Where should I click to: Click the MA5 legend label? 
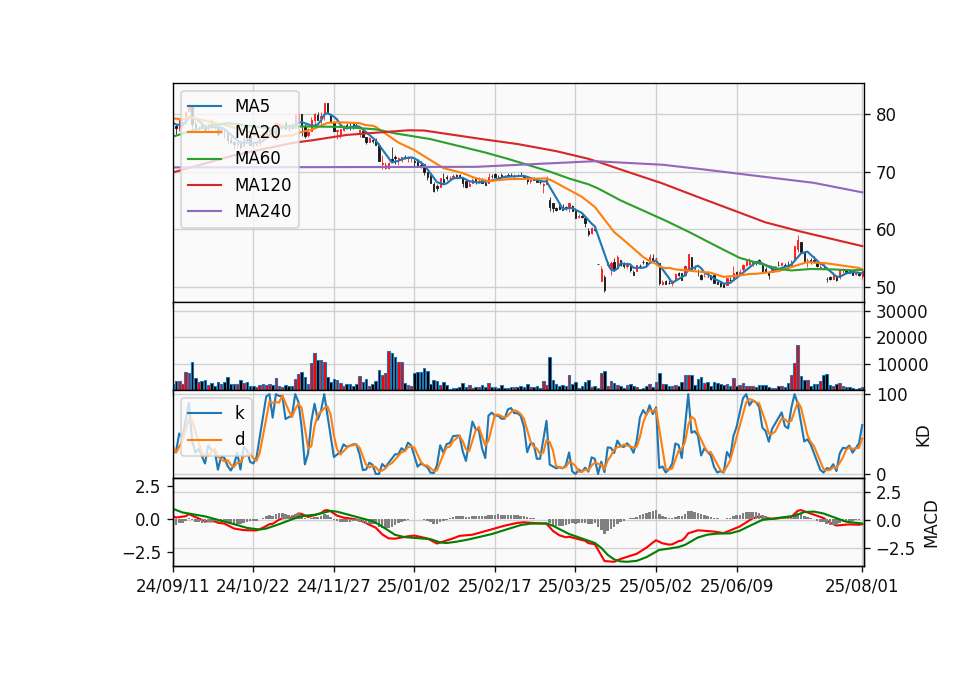(252, 106)
